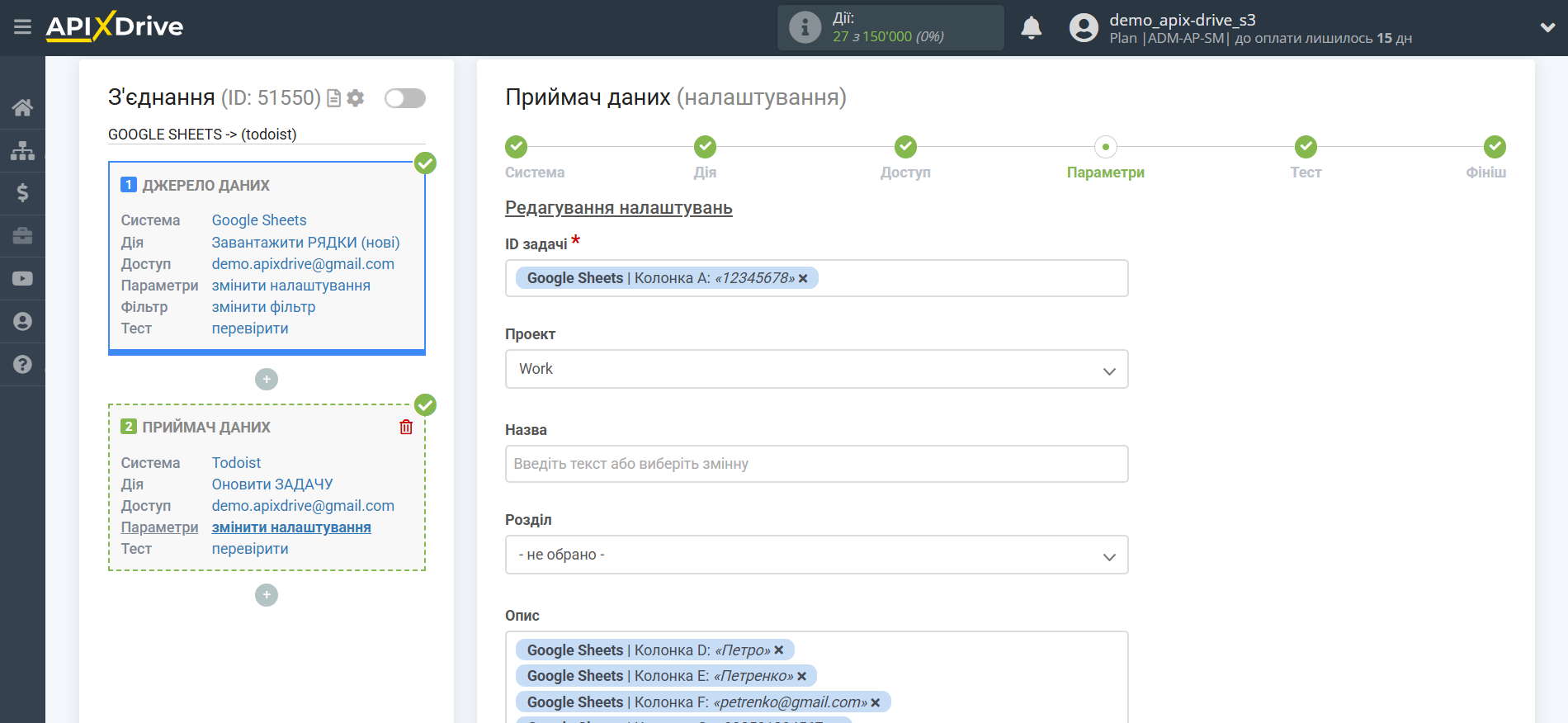
Task: Go to the Тест step
Action: tap(1306, 147)
